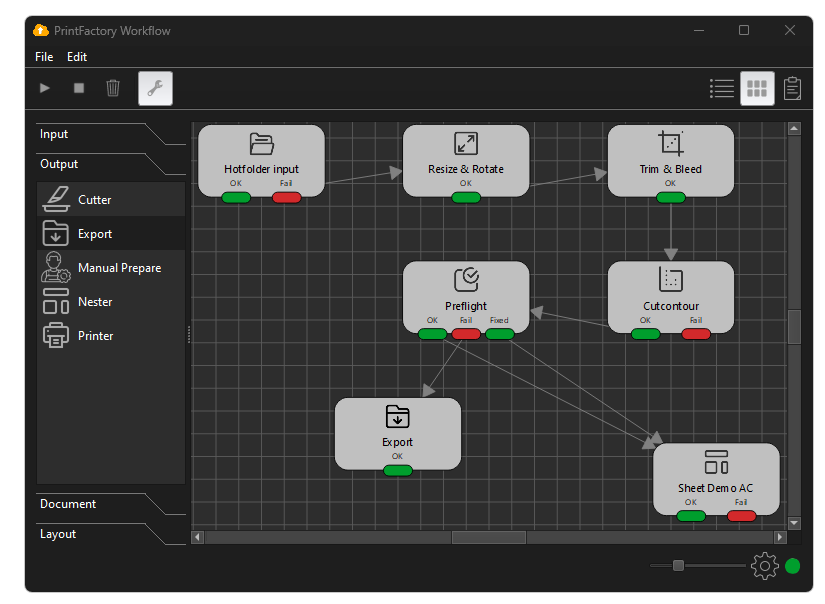Image resolution: width=825 pixels, height=604 pixels.
Task: Click the Hotfolder input OK connector
Action: click(x=236, y=198)
